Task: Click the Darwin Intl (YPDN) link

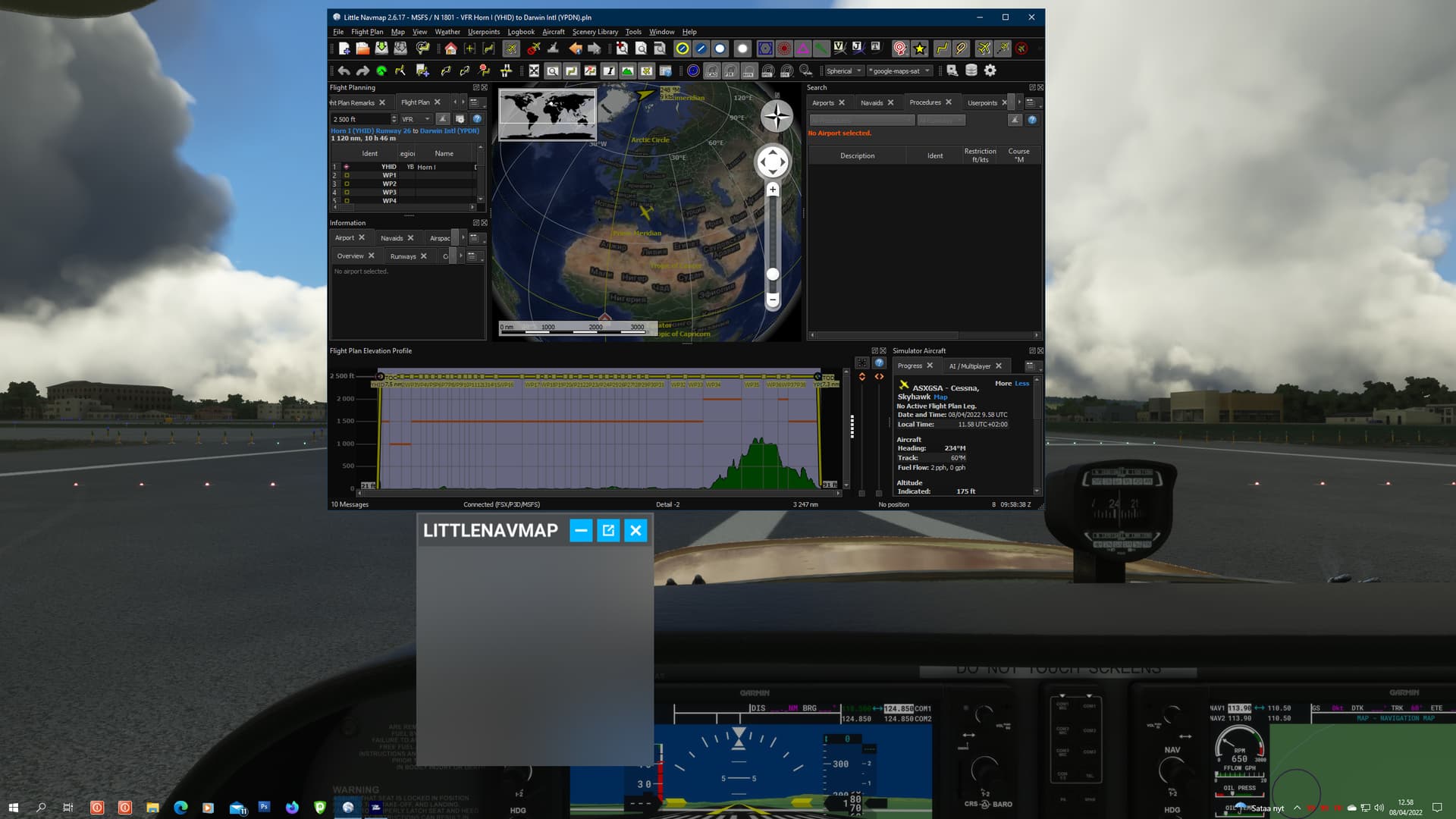Action: tap(450, 130)
